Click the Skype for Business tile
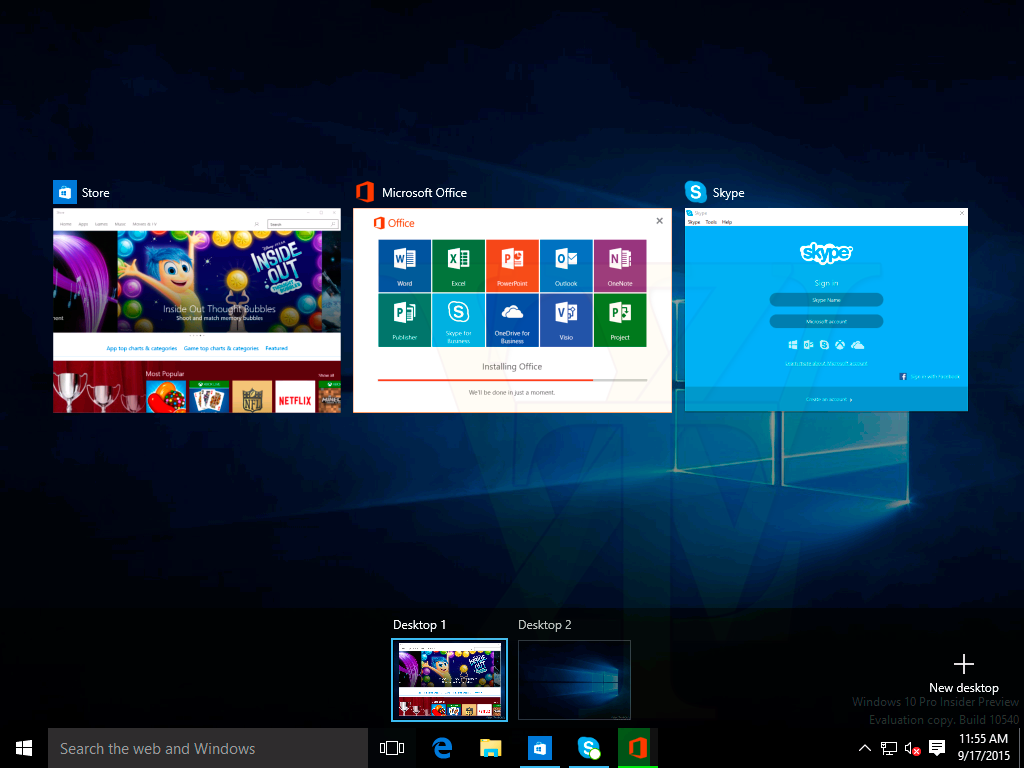The height and width of the screenshot is (768, 1024). pyautogui.click(x=458, y=320)
